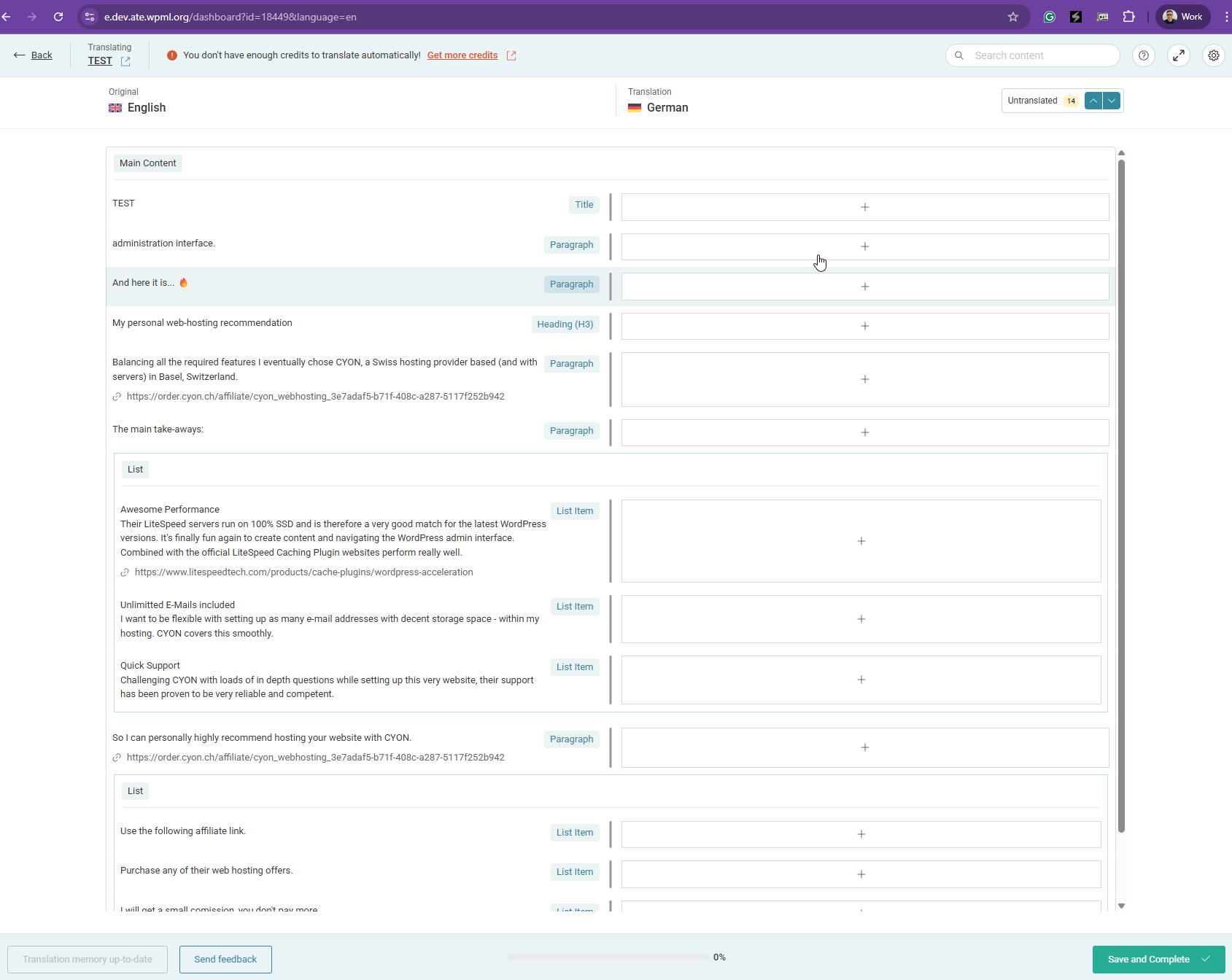Add translation for TEST title
Viewport: 1232px width, 980px height.
[865, 207]
